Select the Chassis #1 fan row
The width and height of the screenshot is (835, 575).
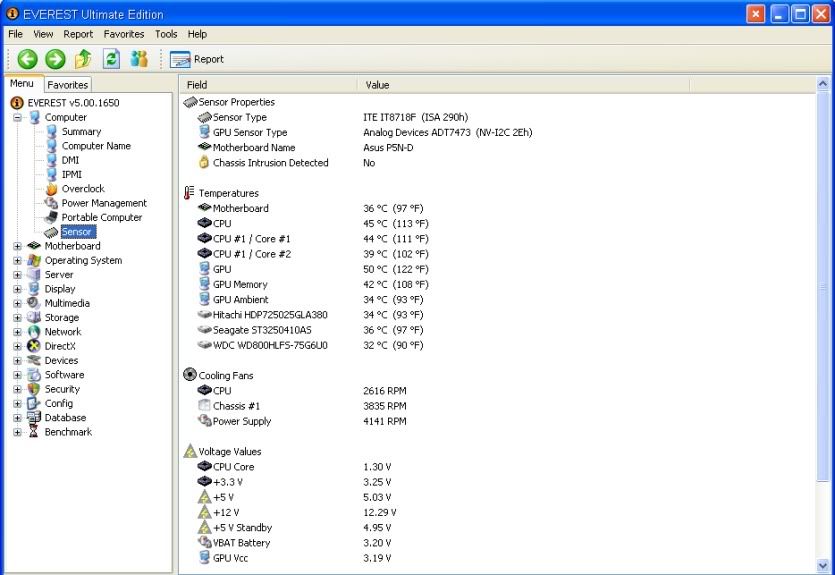pos(498,406)
